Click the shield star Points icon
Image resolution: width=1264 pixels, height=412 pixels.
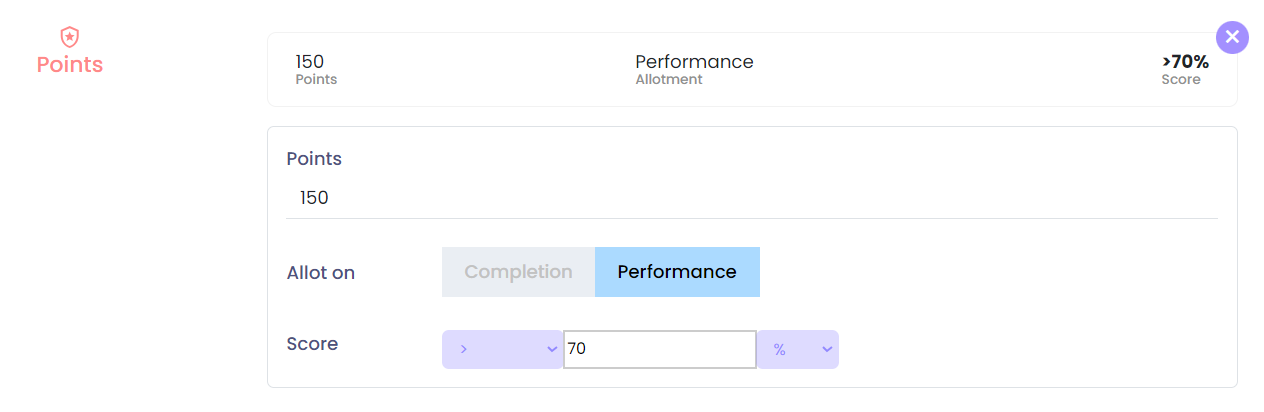pos(69,37)
